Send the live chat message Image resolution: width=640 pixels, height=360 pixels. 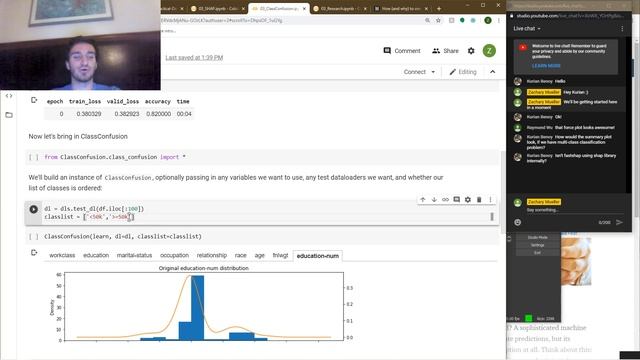tap(619, 222)
